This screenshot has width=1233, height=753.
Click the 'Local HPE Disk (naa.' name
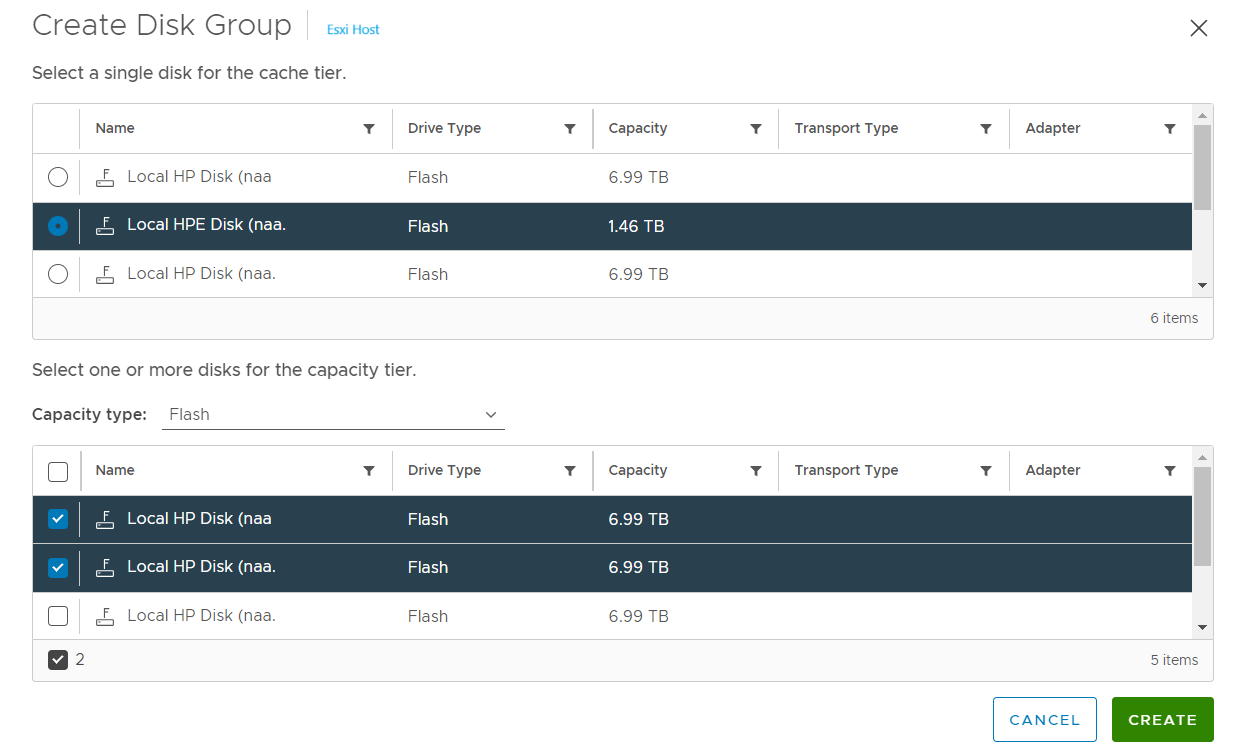pyautogui.click(x=207, y=225)
